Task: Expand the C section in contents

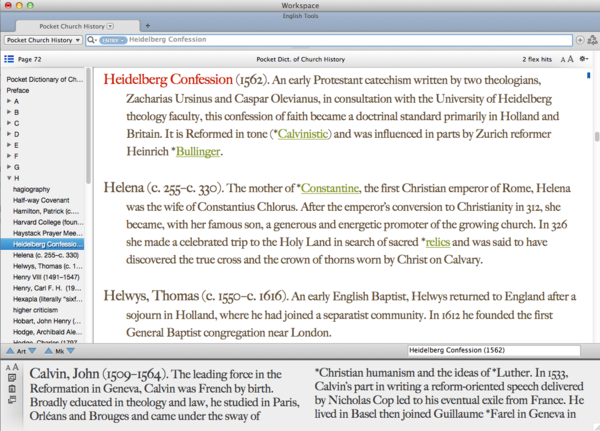Action: (x=9, y=123)
